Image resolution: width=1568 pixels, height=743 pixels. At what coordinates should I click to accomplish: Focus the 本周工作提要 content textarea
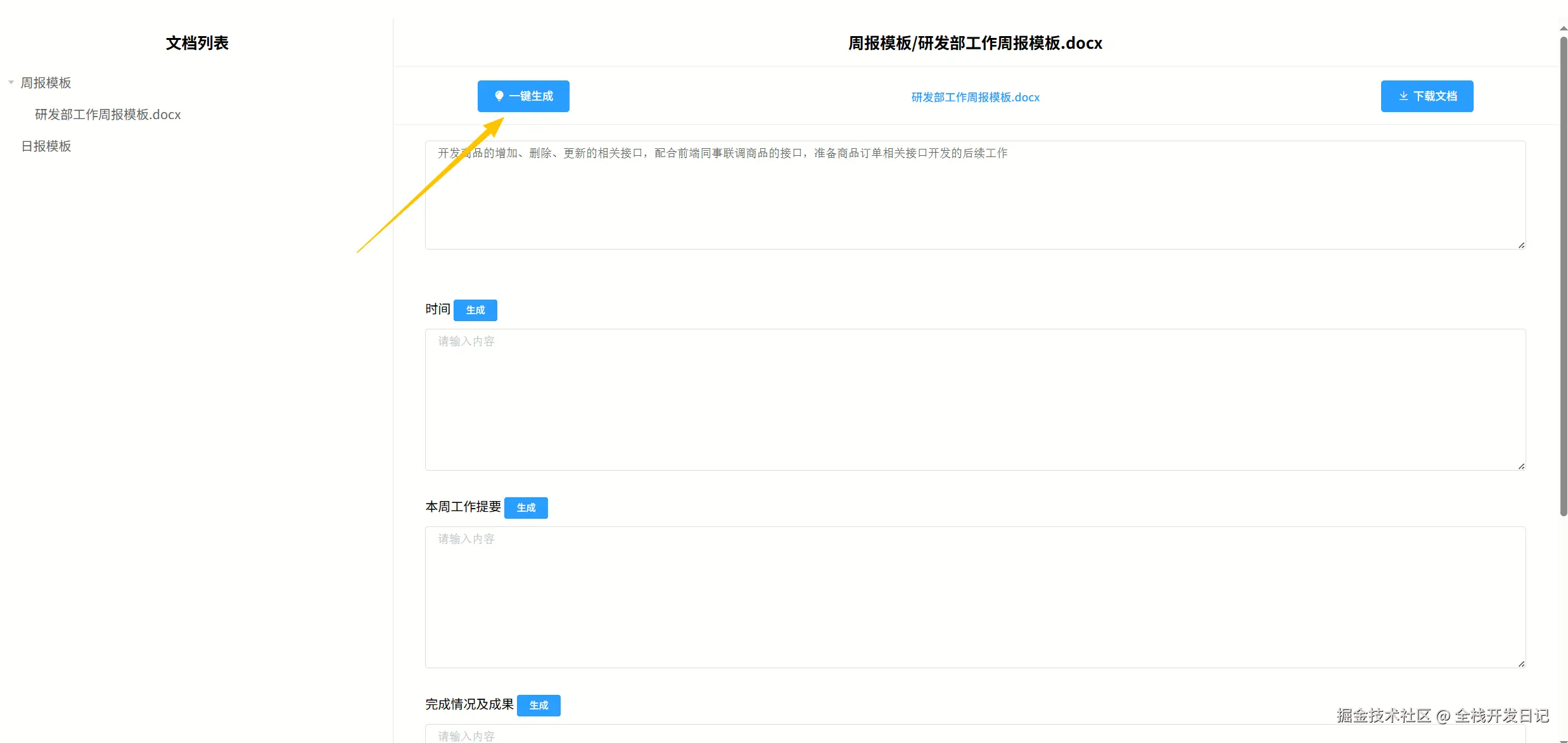(x=974, y=597)
